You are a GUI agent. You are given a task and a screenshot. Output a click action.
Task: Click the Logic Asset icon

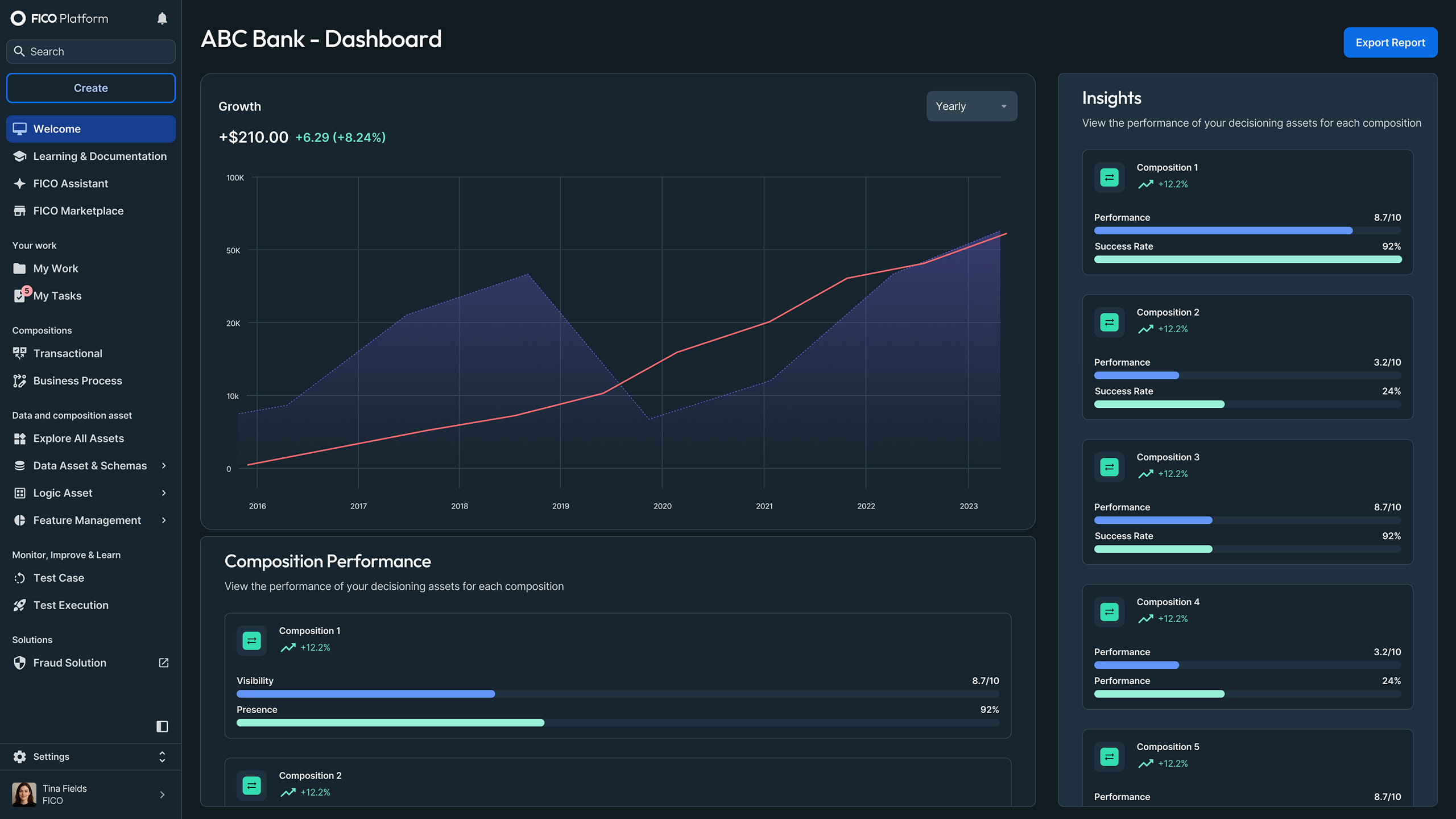click(19, 493)
